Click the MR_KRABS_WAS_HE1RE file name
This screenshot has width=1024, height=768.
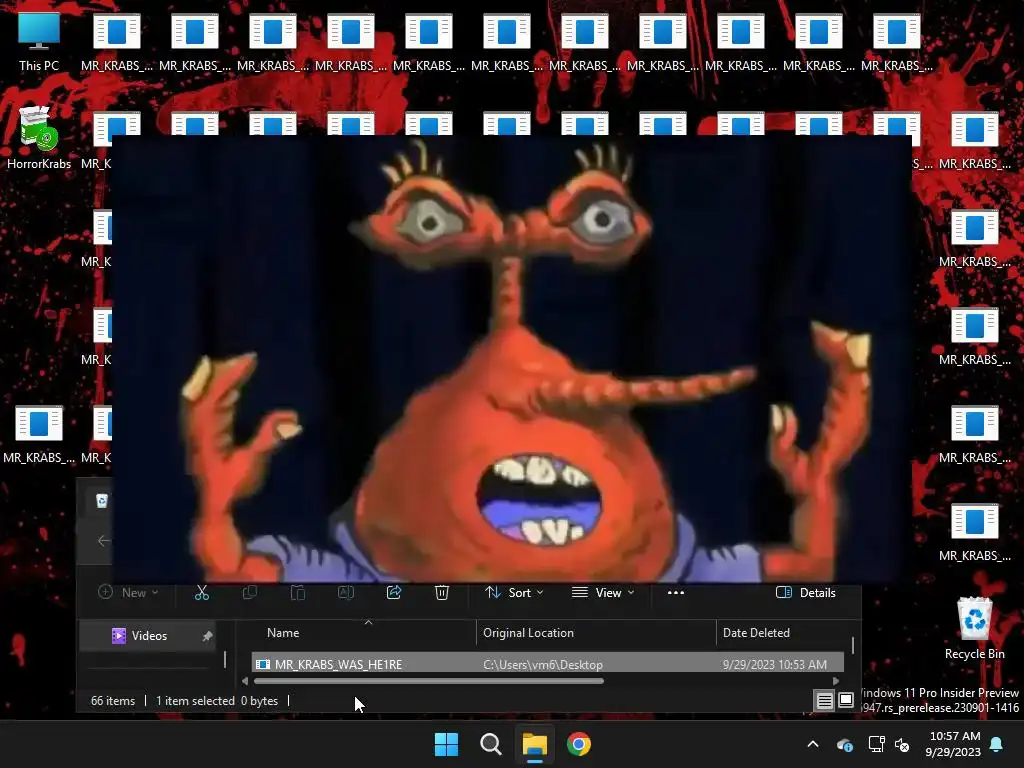point(338,664)
